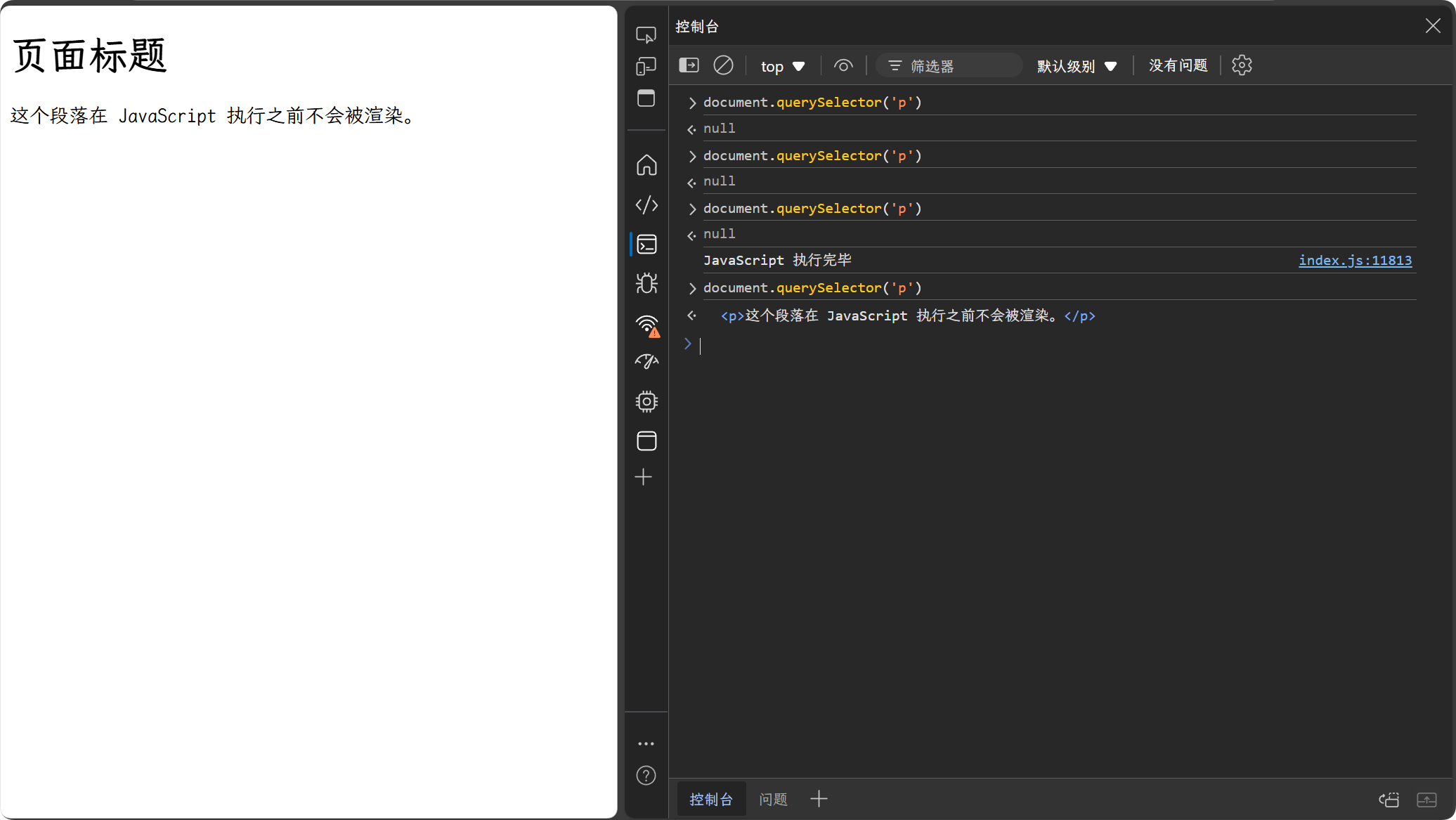Click the sources panel icon
The width and height of the screenshot is (1456, 820).
click(647, 205)
